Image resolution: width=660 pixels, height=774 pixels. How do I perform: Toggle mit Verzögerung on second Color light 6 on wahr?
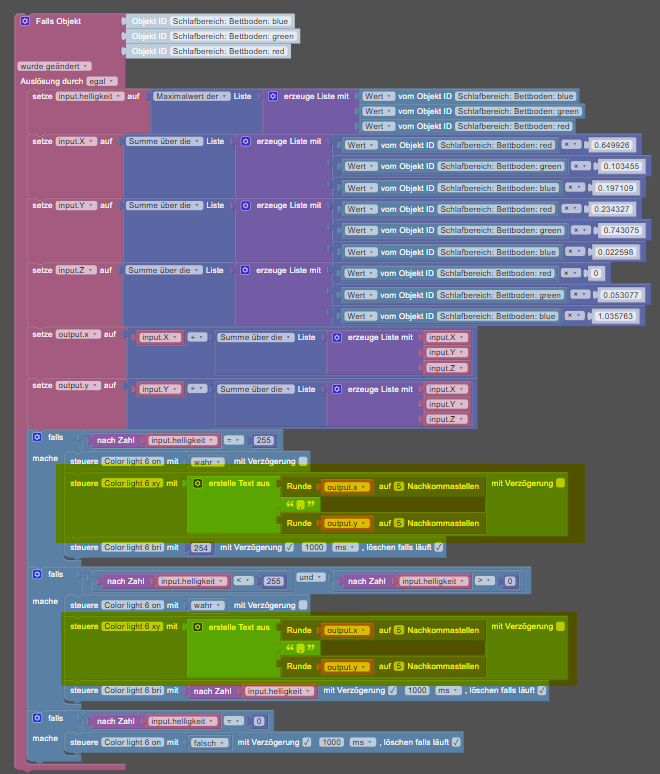(x=303, y=605)
